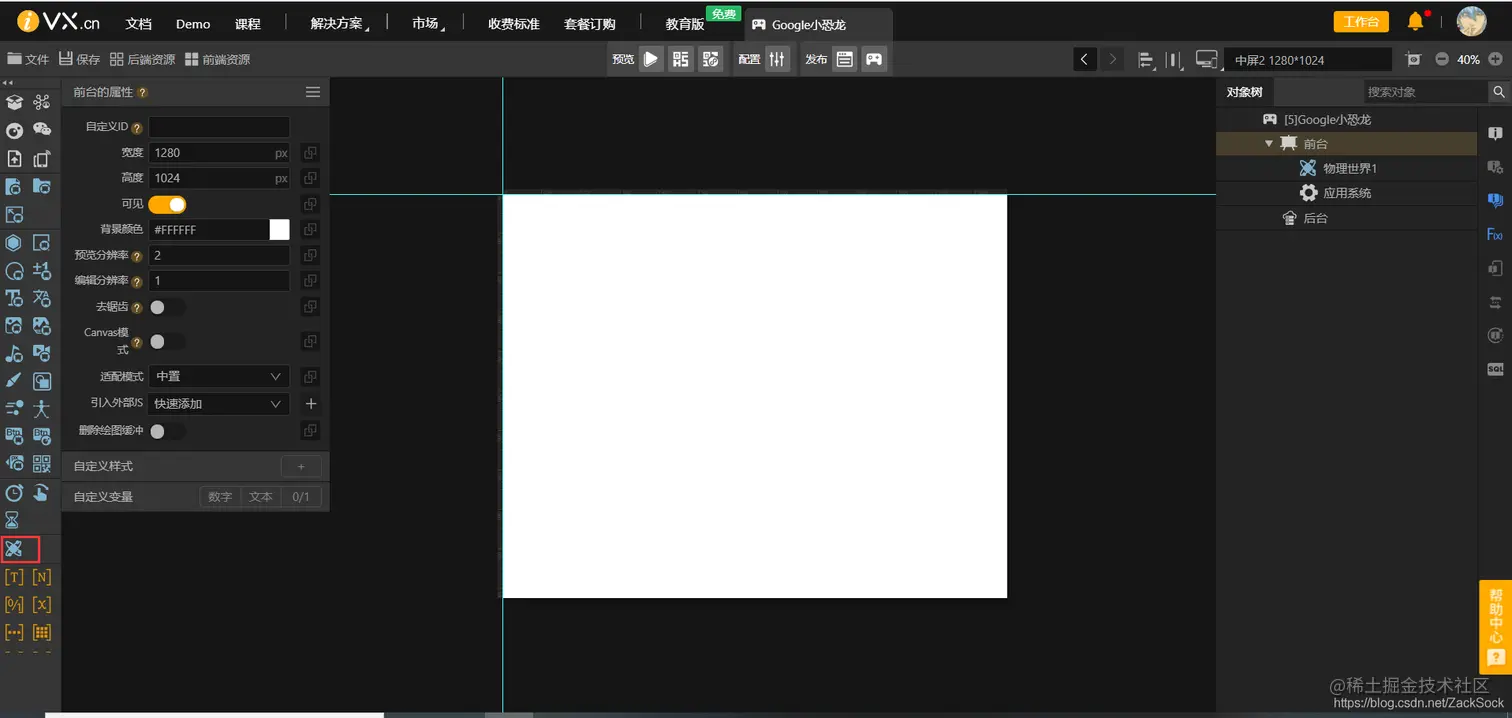This screenshot has width=1512, height=718.
Task: Select the WeChat component icon
Action: click(x=42, y=129)
